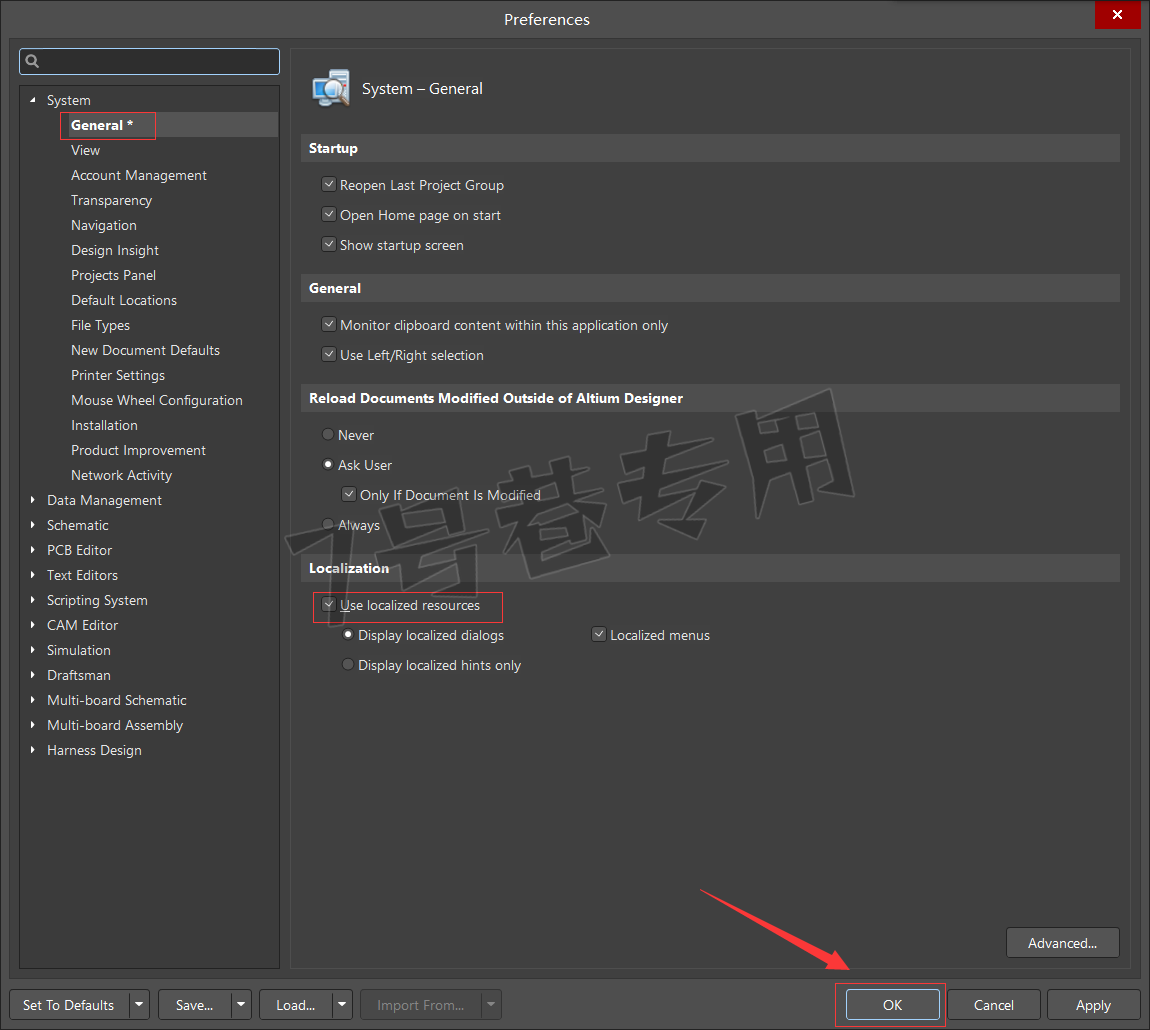Open Account Management page

pyautogui.click(x=139, y=175)
